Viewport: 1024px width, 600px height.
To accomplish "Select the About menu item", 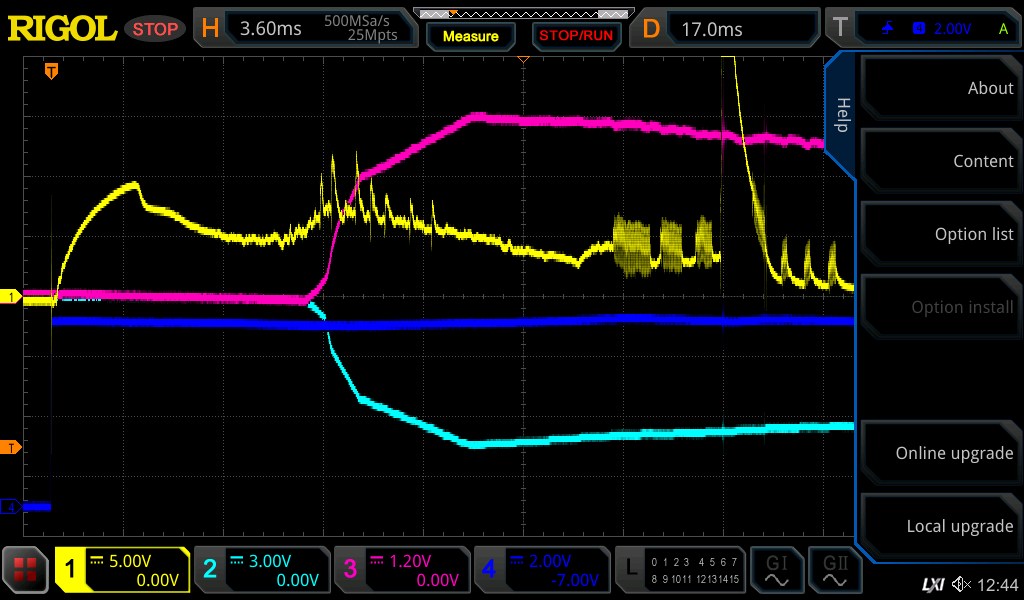I will point(940,88).
